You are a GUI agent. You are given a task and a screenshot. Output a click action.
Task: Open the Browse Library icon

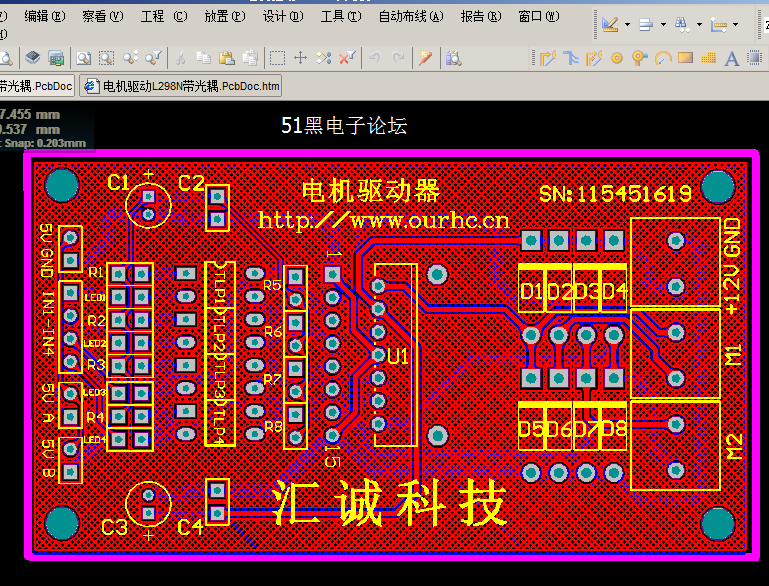click(x=453, y=58)
